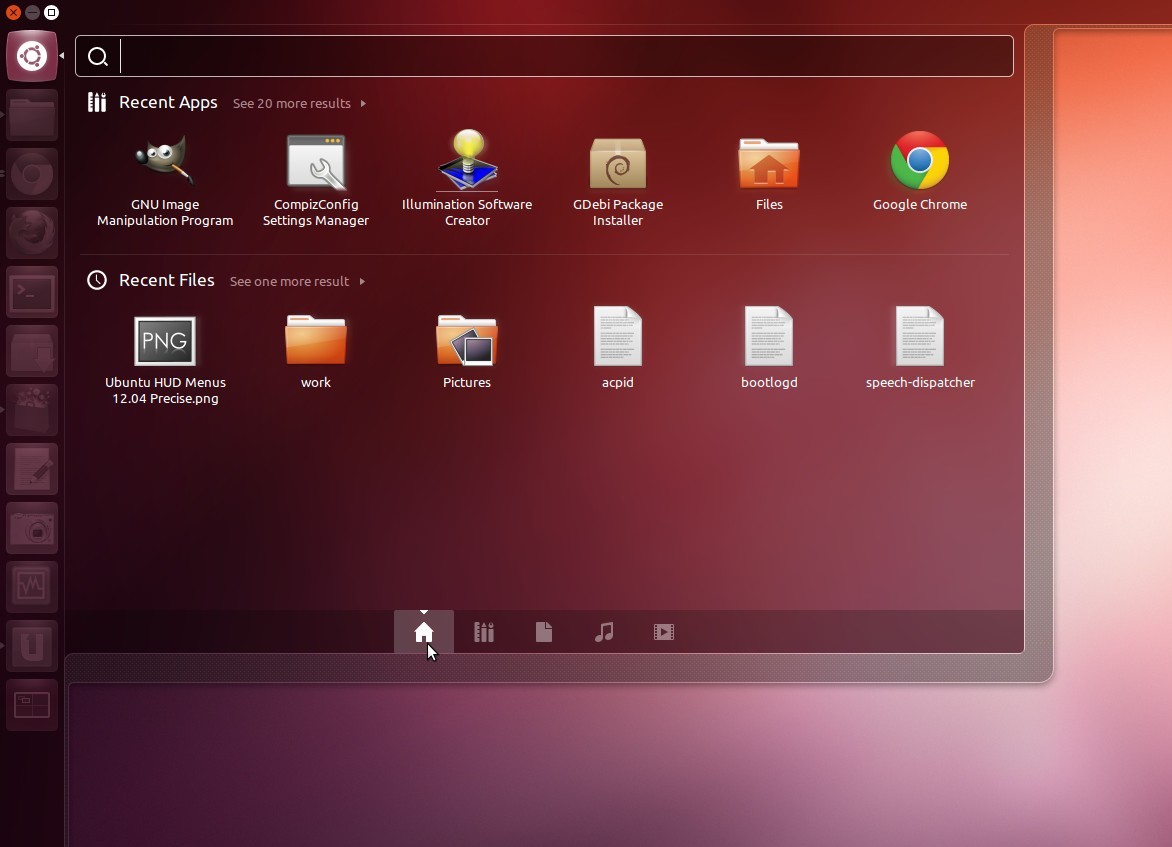Open the Applications lens
Image resolution: width=1172 pixels, height=847 pixels.
tap(484, 632)
